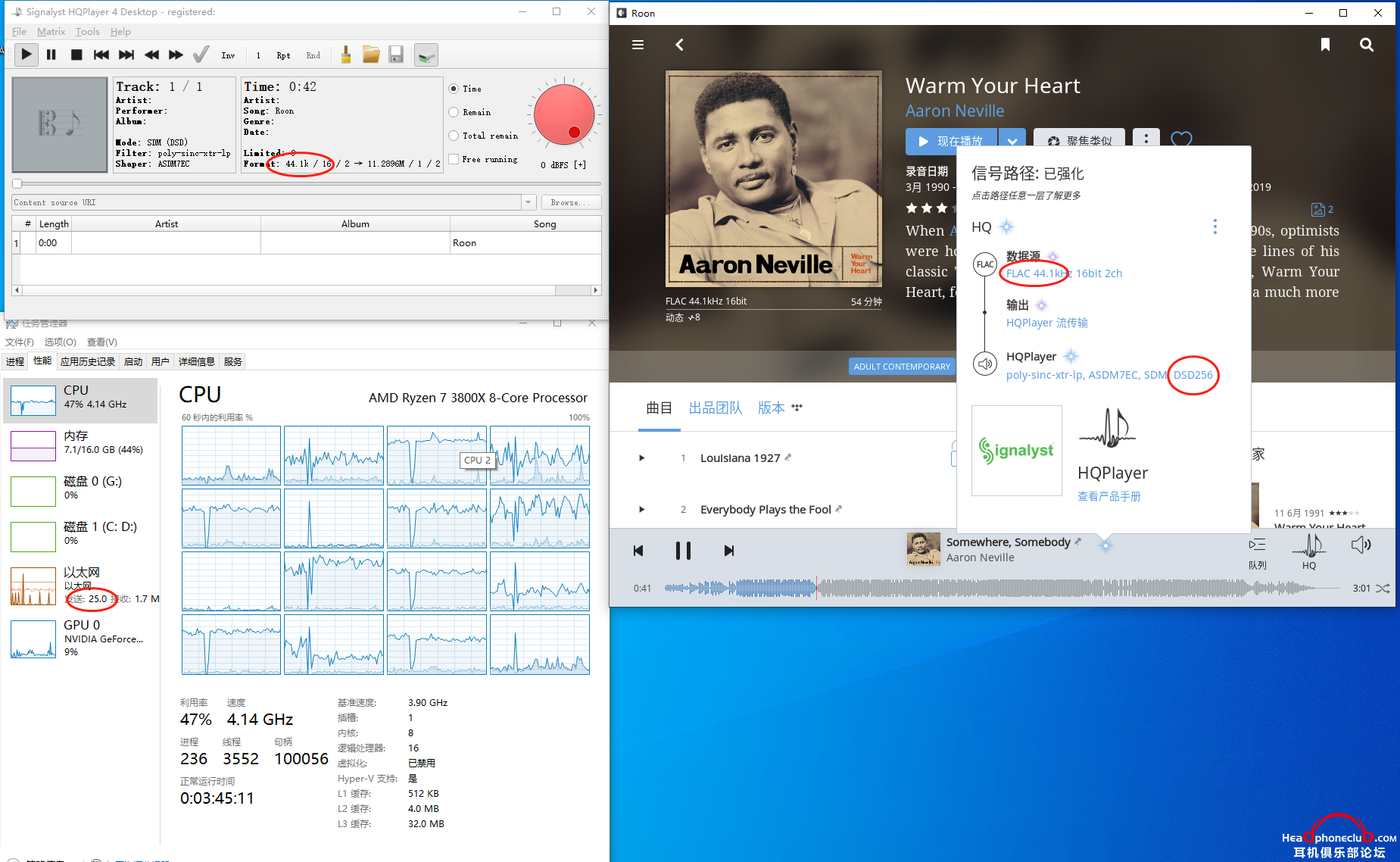
Task: Select 内存 in Task Manager sidebar
Action: [x=80, y=445]
